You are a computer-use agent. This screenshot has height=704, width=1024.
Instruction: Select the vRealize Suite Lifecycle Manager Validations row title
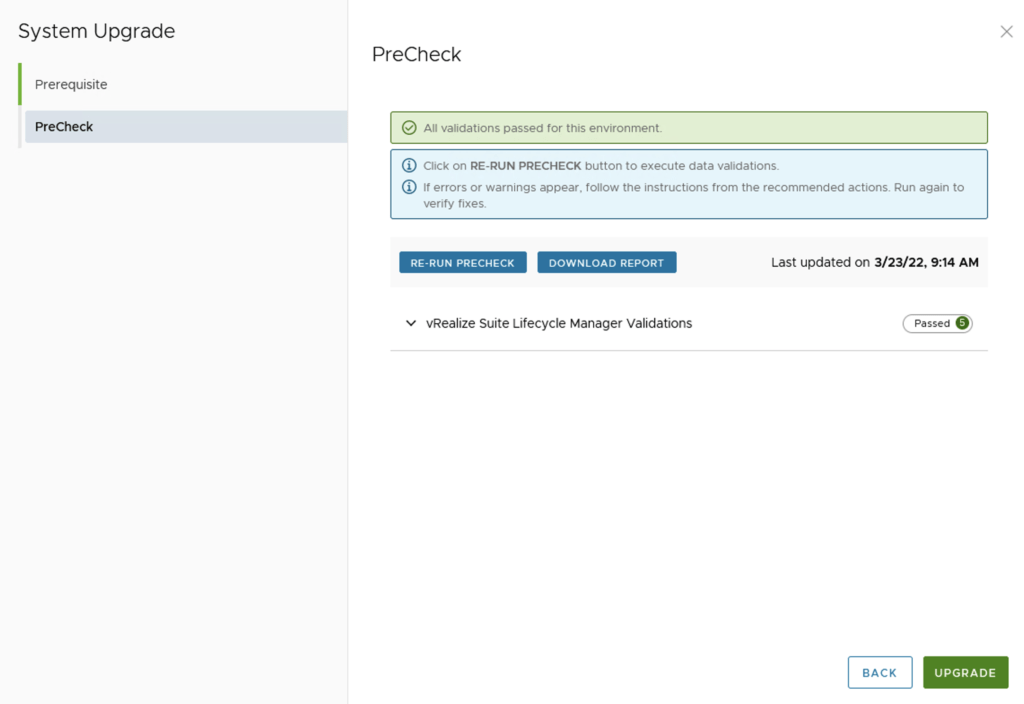[x=559, y=323]
